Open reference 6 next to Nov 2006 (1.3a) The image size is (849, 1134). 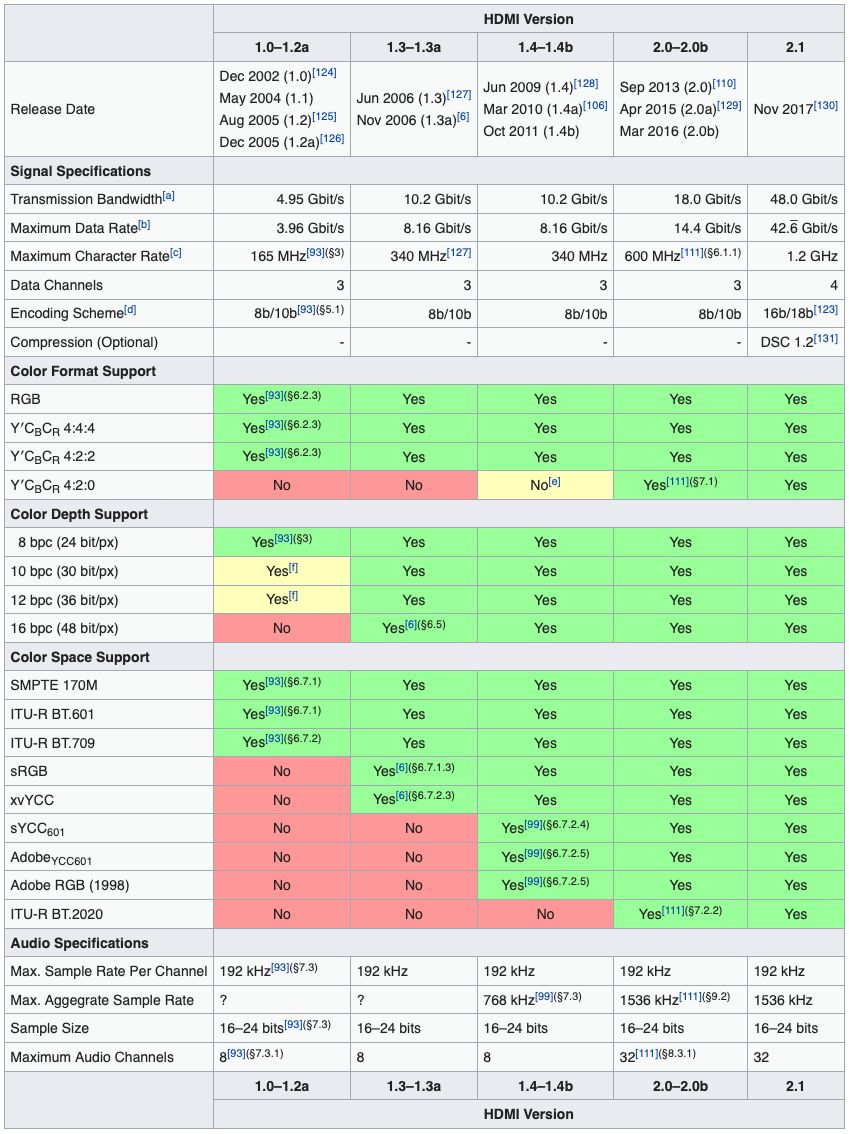(x=463, y=116)
